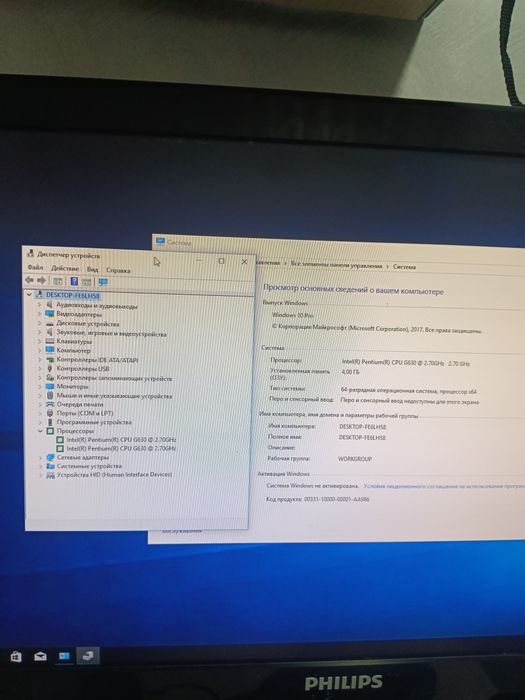The width and height of the screenshot is (525, 700).
Task: Open the Mail app from the taskbar
Action: click(40, 657)
